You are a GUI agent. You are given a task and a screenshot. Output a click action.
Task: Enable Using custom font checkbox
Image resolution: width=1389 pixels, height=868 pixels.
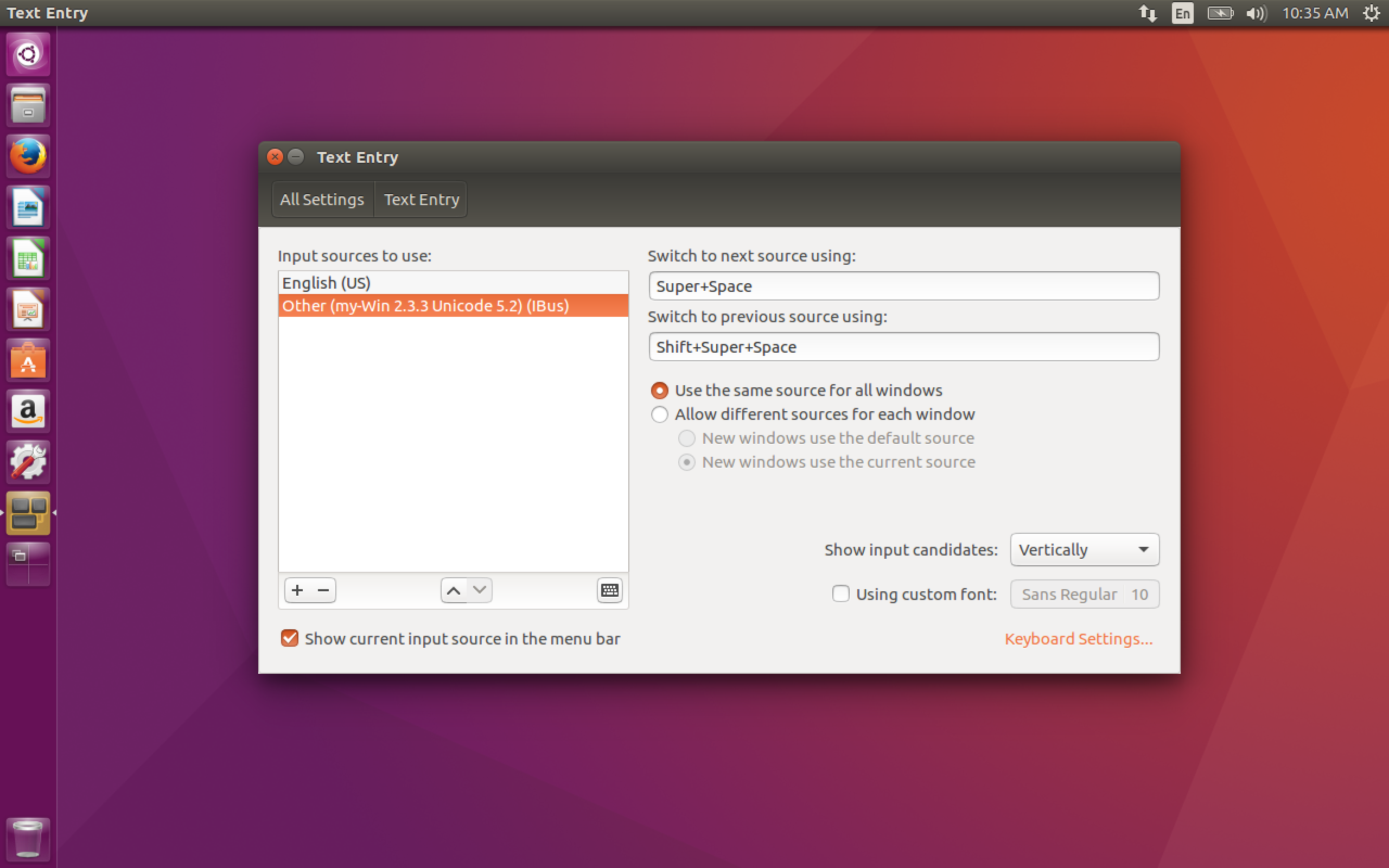click(x=841, y=593)
